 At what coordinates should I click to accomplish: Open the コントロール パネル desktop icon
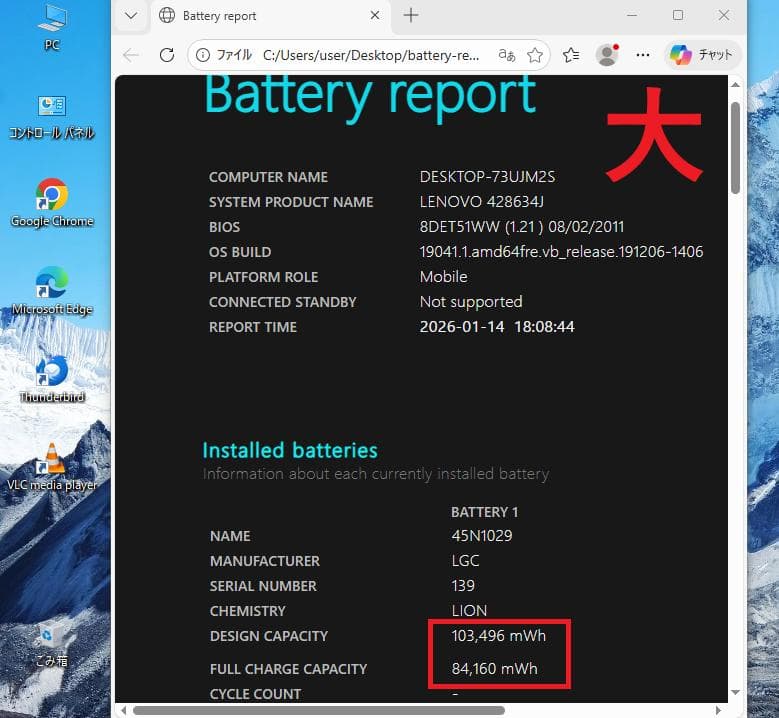[x=52, y=117]
